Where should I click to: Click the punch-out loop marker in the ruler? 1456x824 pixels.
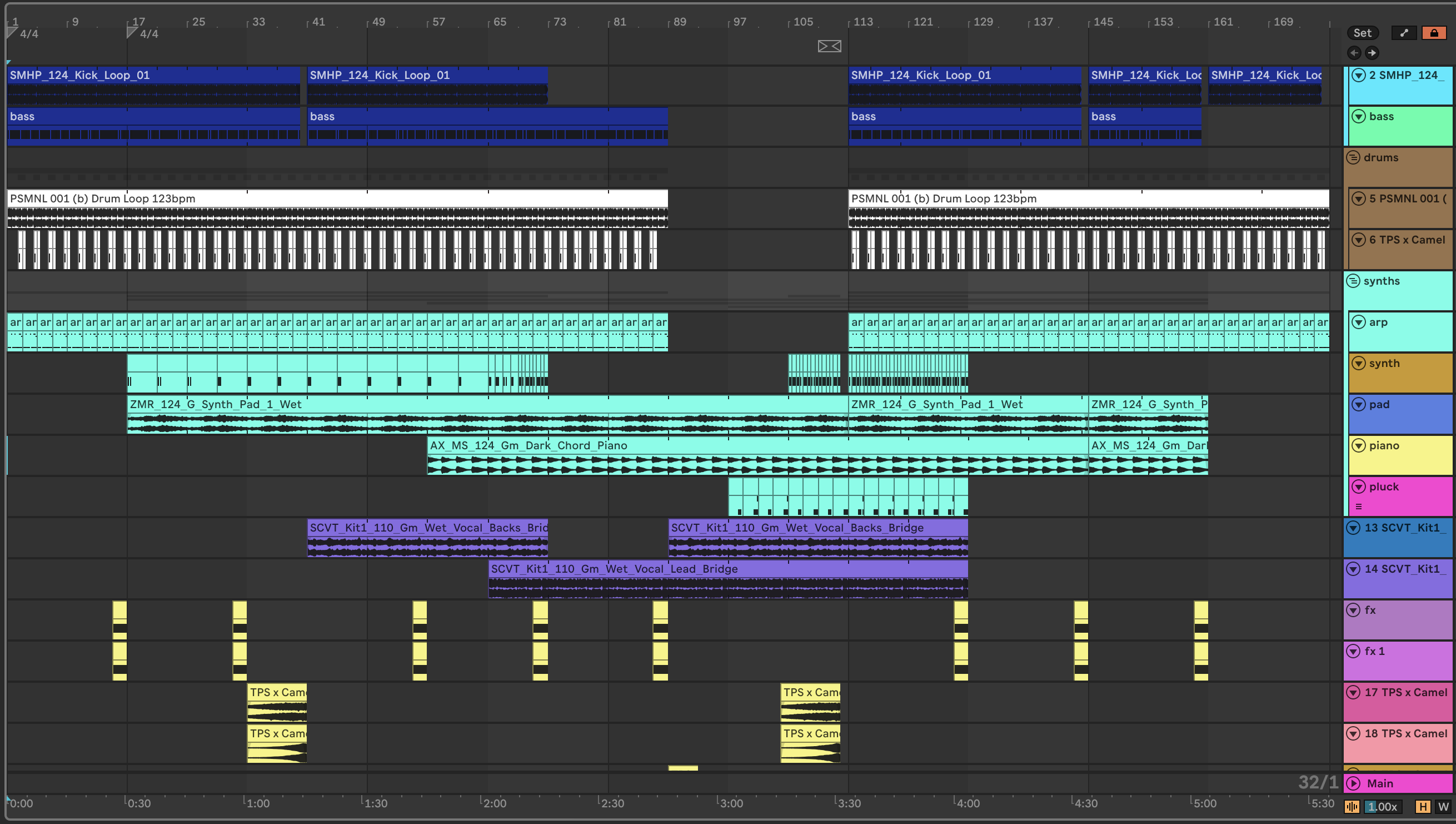829,46
